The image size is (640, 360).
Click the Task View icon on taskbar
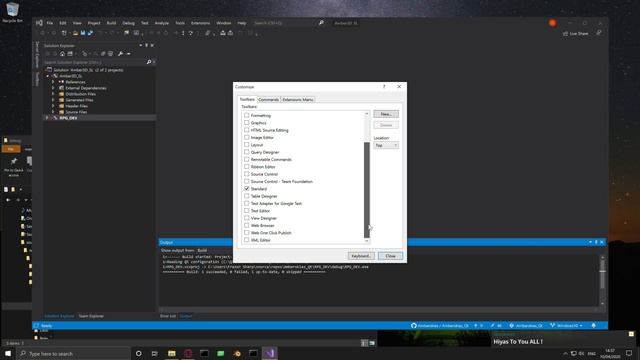click(x=154, y=353)
